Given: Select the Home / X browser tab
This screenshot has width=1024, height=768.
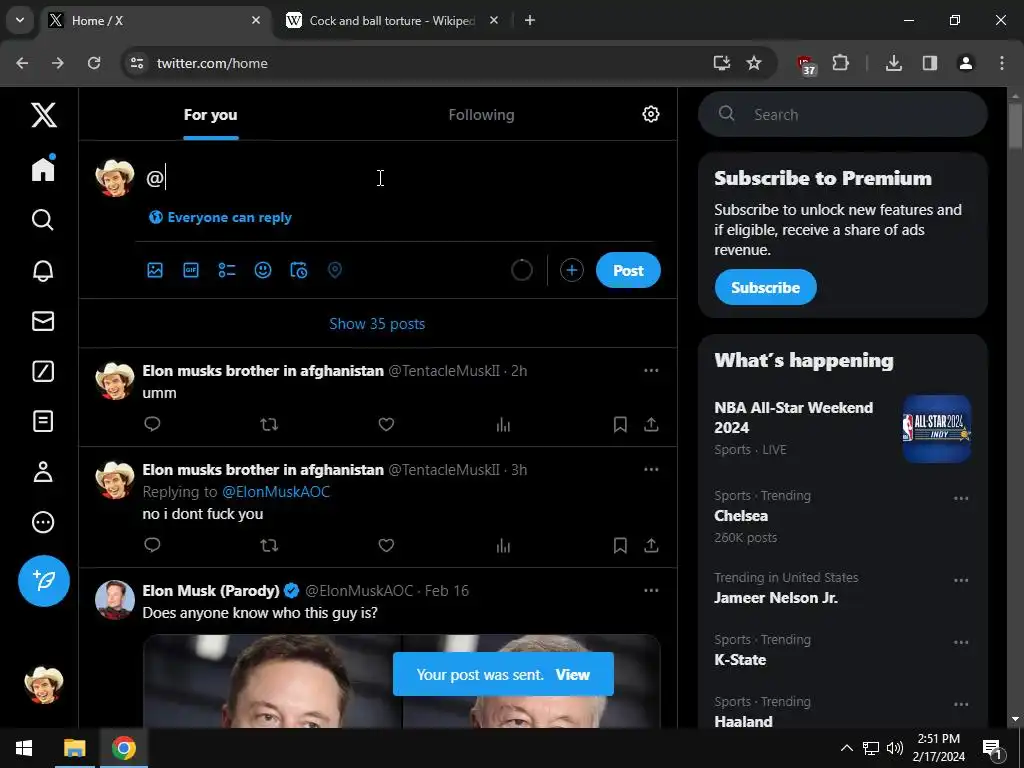Looking at the screenshot, I should tap(155, 21).
